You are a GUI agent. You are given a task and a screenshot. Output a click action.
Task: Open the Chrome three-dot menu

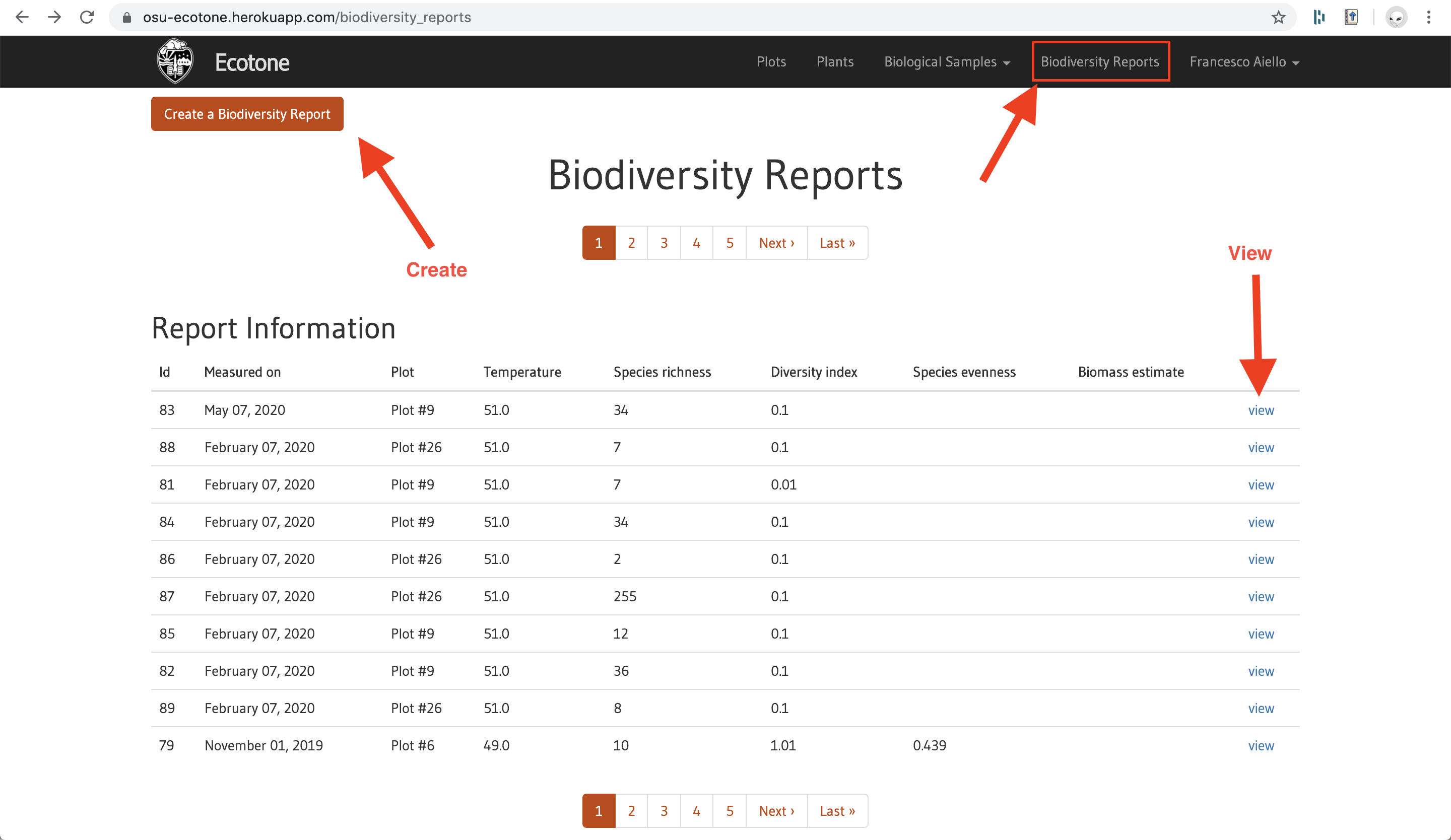tap(1428, 17)
